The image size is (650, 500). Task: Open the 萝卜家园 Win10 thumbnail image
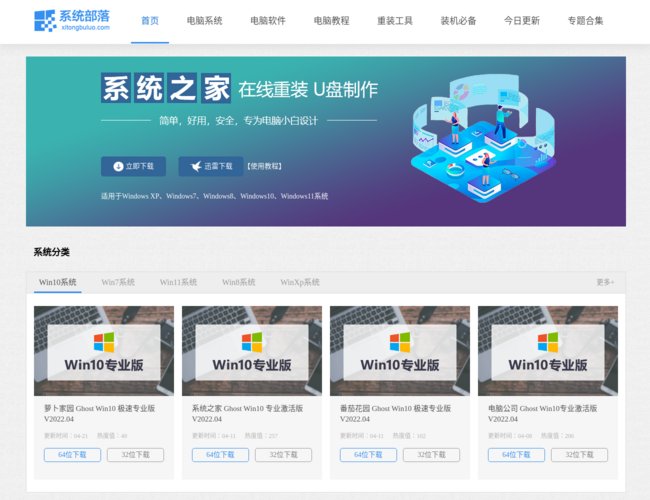tap(104, 350)
